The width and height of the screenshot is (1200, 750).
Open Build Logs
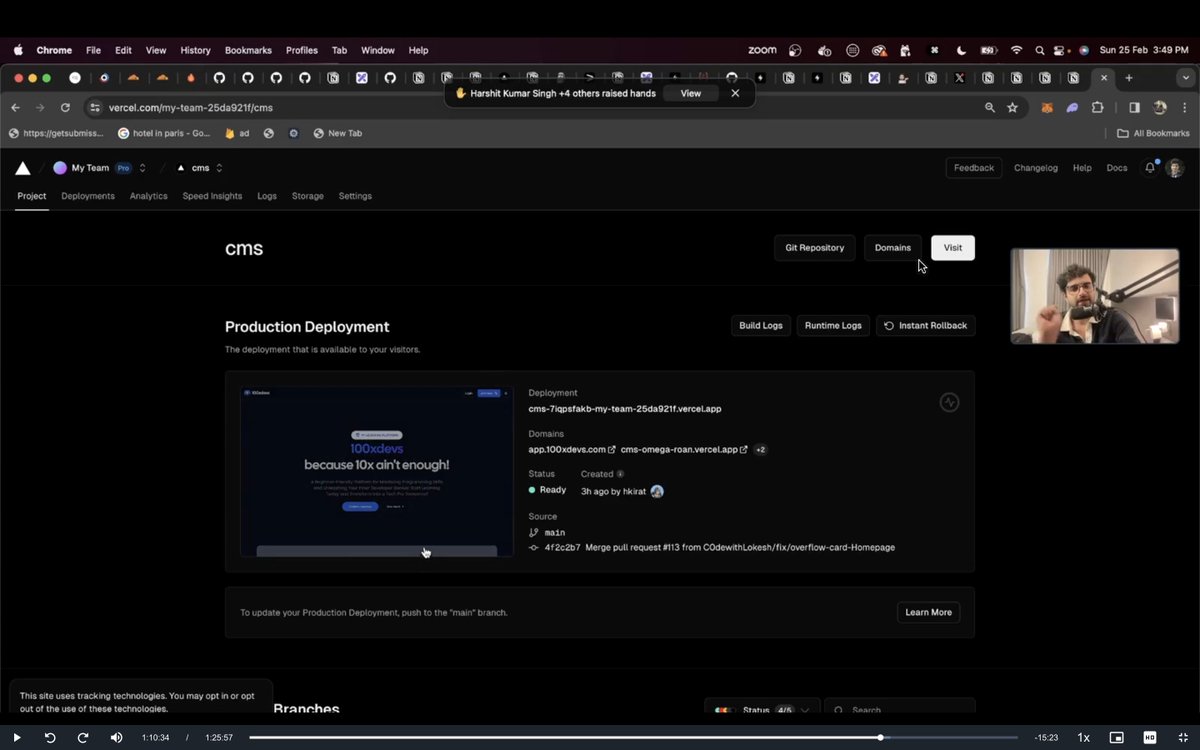(761, 326)
